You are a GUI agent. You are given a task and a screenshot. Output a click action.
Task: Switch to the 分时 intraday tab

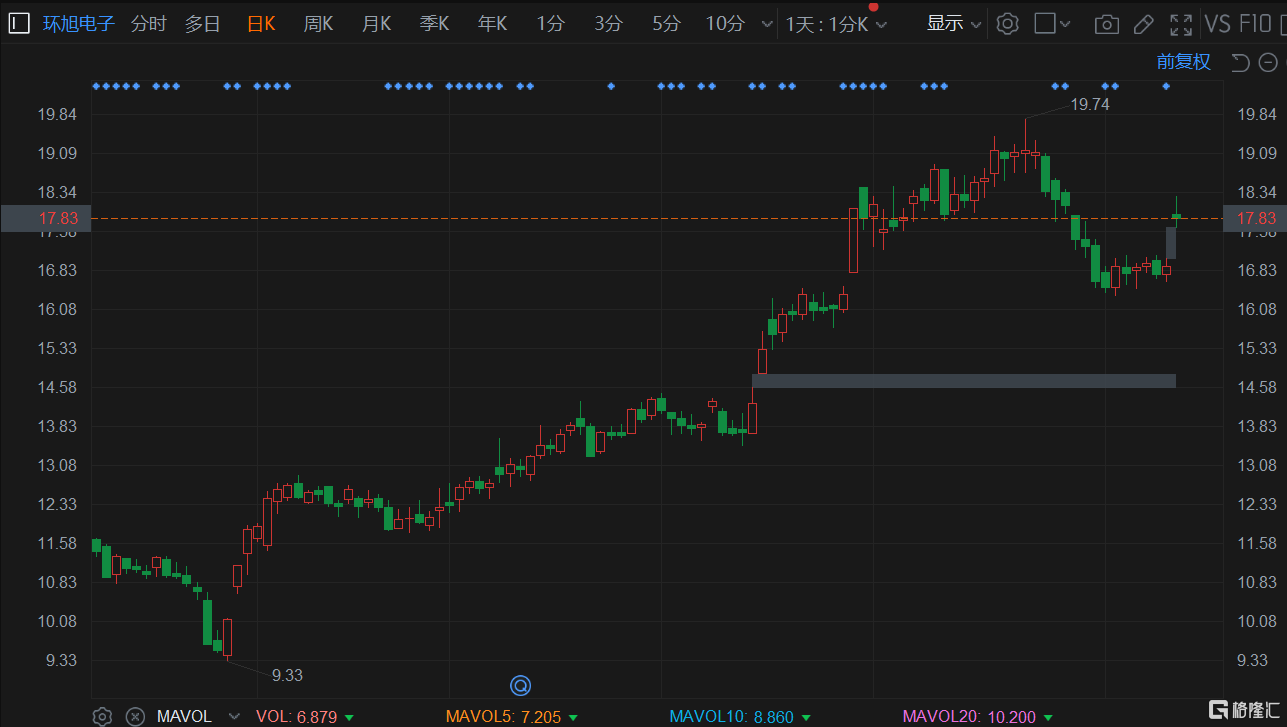(149, 24)
